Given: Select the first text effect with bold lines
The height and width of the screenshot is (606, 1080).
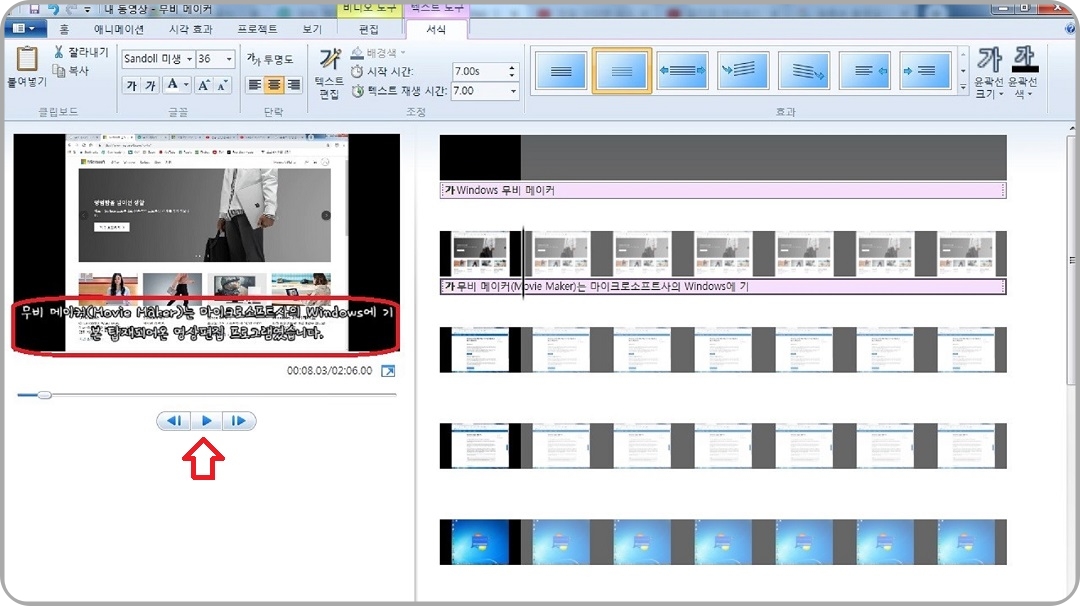Looking at the screenshot, I should pos(561,70).
